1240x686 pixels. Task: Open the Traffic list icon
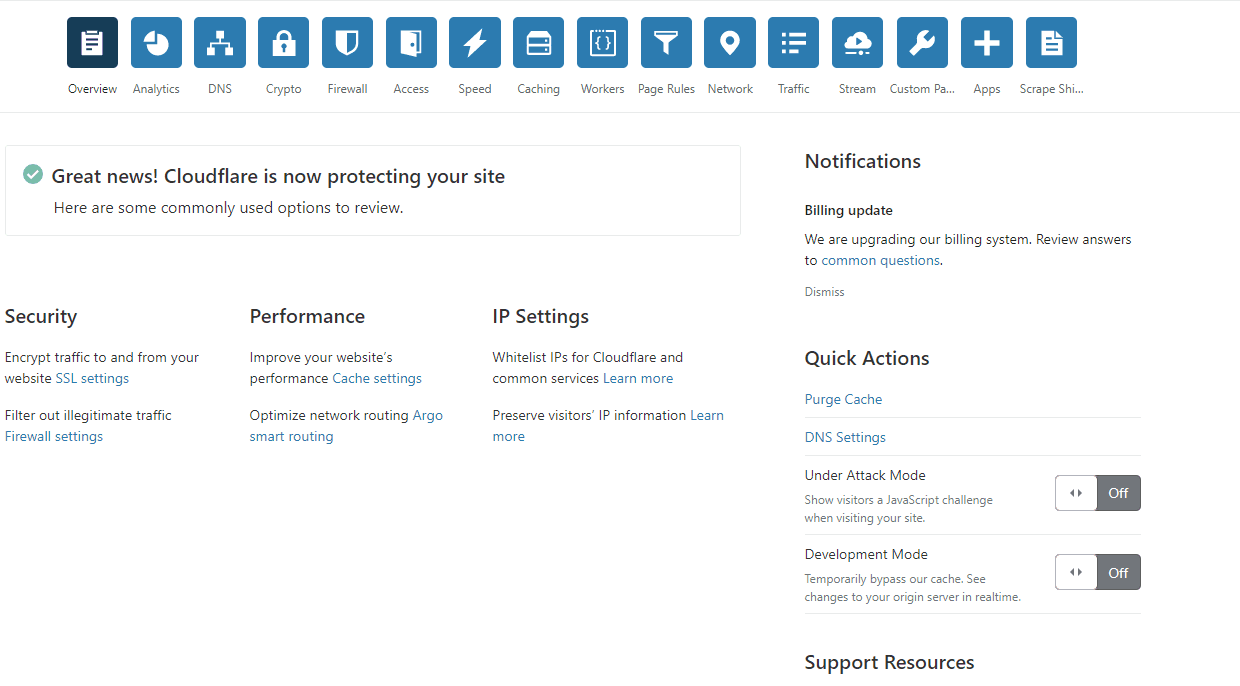coord(794,43)
